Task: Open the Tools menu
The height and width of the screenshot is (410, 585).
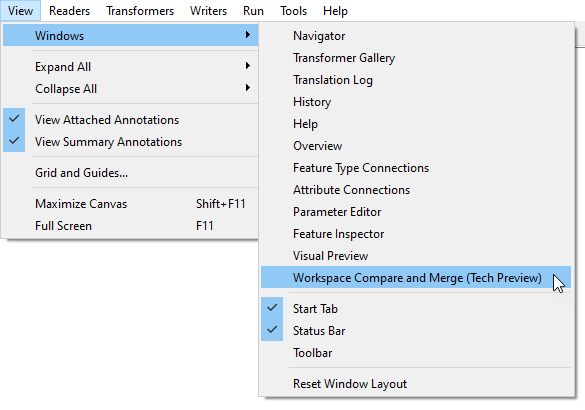Action: click(294, 10)
